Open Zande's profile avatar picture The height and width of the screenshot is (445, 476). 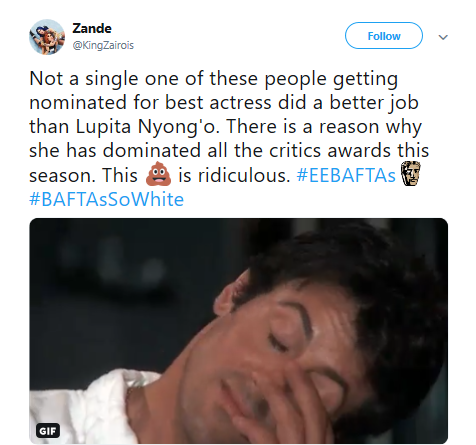pos(47,37)
